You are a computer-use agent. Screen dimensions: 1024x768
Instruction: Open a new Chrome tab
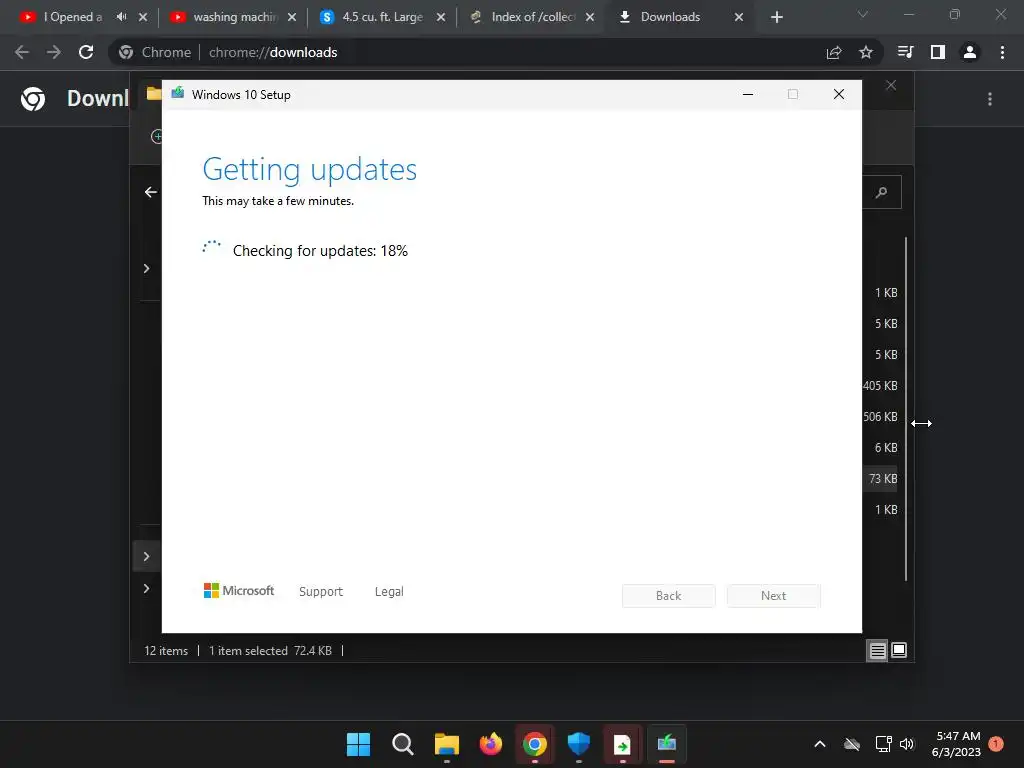tap(776, 17)
